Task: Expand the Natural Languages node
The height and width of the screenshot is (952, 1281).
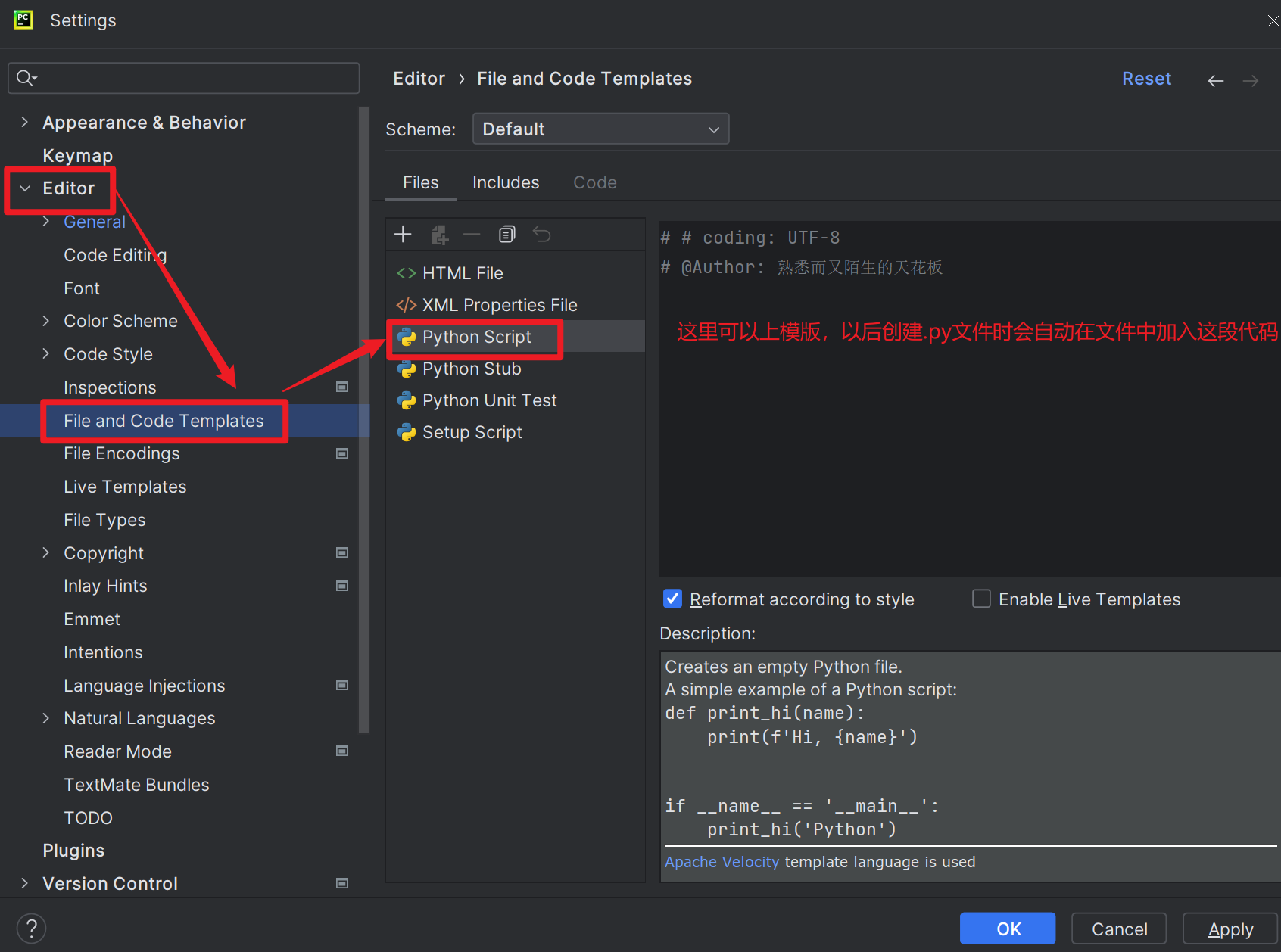Action: click(x=45, y=718)
